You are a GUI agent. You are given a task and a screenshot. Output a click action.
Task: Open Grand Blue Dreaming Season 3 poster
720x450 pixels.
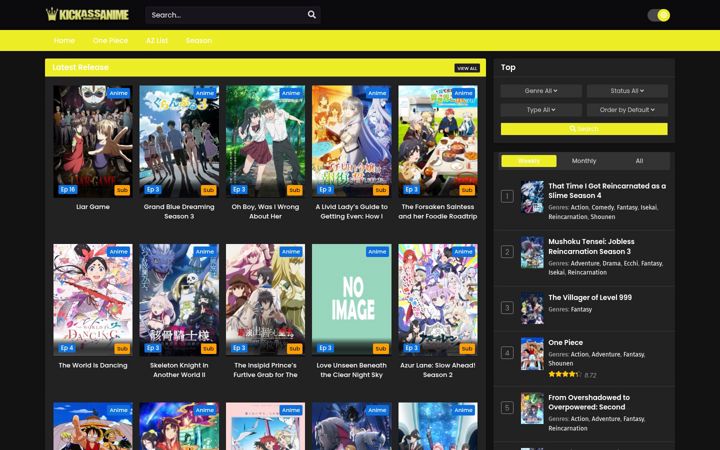pyautogui.click(x=179, y=141)
